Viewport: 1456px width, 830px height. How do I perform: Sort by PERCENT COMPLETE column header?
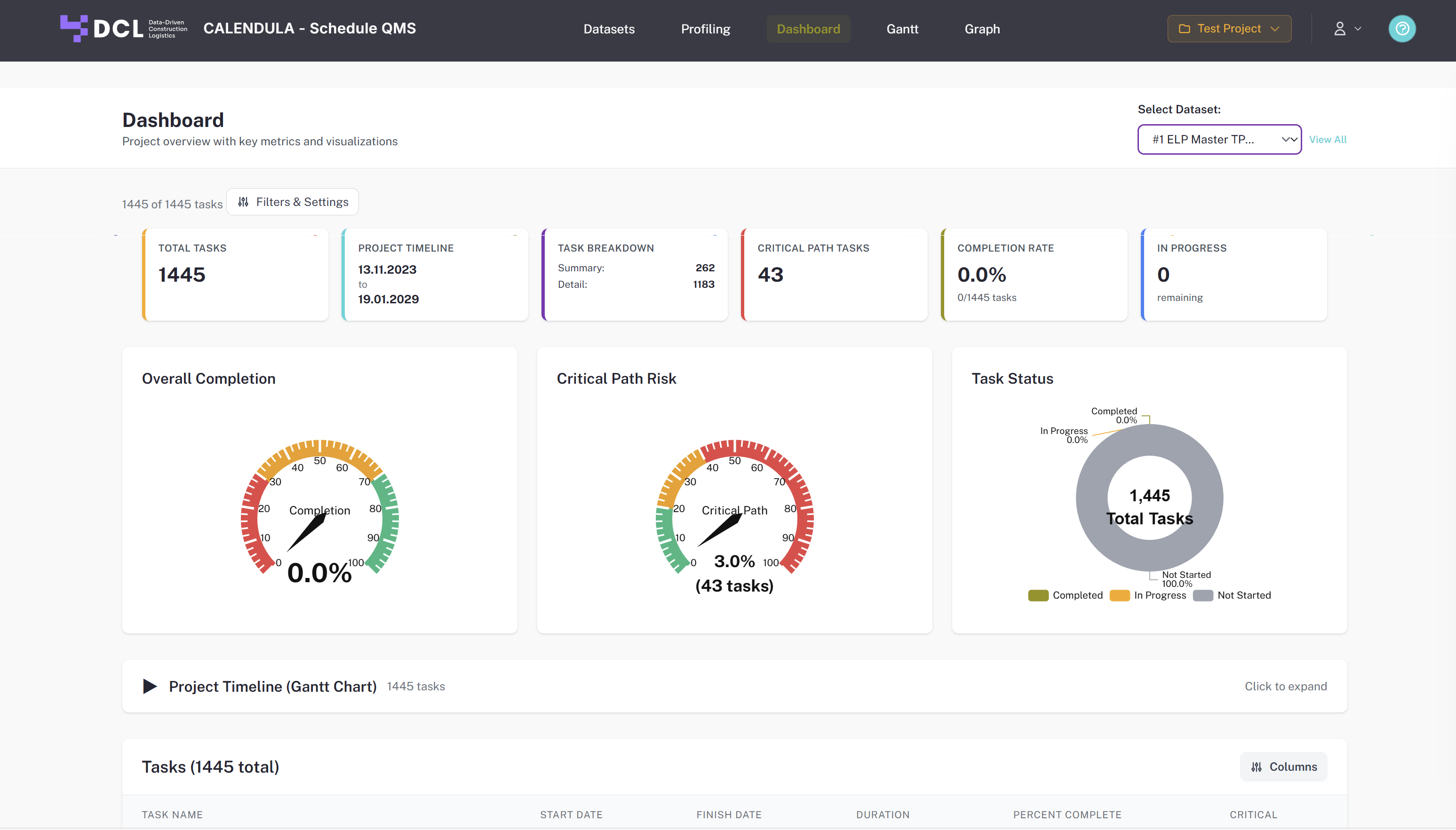(x=1067, y=814)
